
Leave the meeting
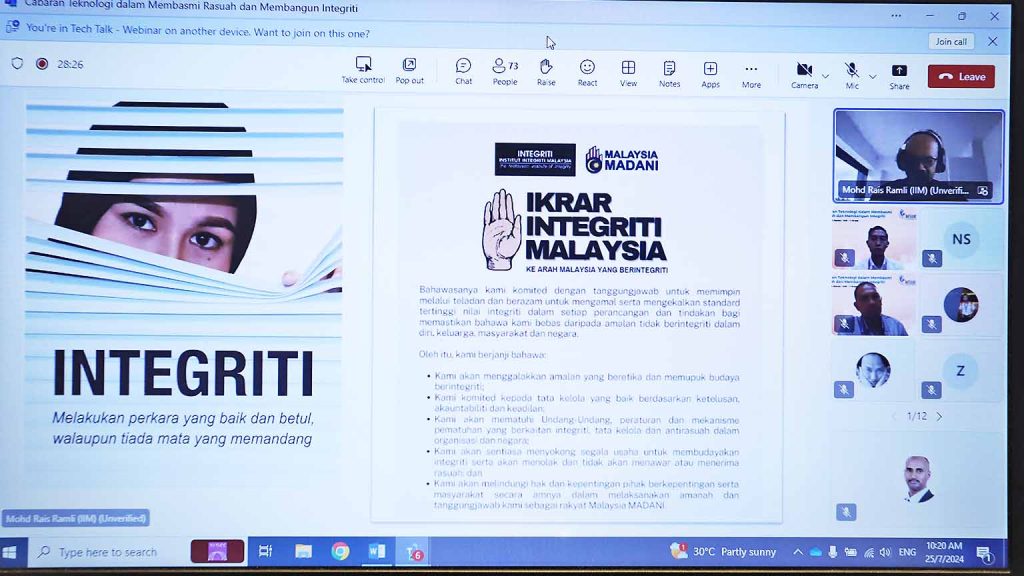click(x=960, y=77)
